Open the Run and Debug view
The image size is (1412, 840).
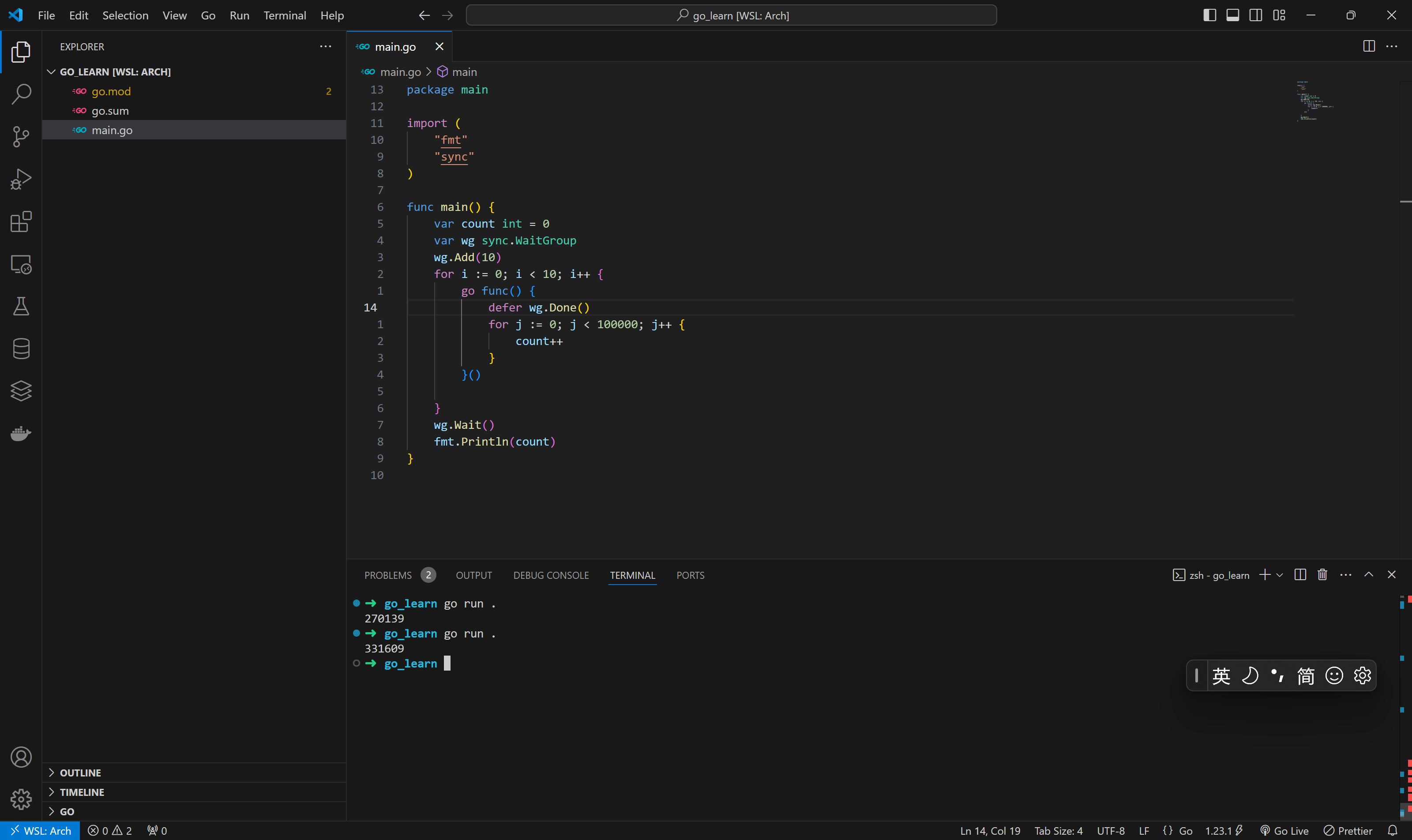pyautogui.click(x=21, y=179)
